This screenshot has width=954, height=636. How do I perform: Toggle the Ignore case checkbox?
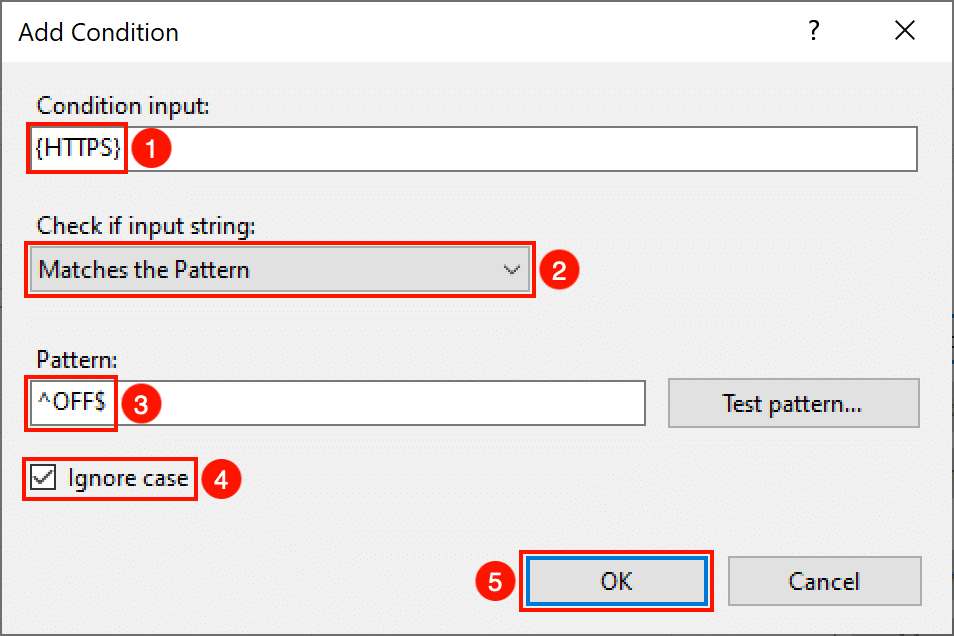point(43,478)
